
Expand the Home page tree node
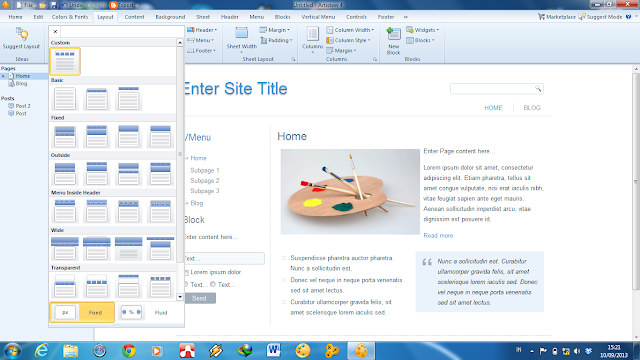click(x=3, y=76)
